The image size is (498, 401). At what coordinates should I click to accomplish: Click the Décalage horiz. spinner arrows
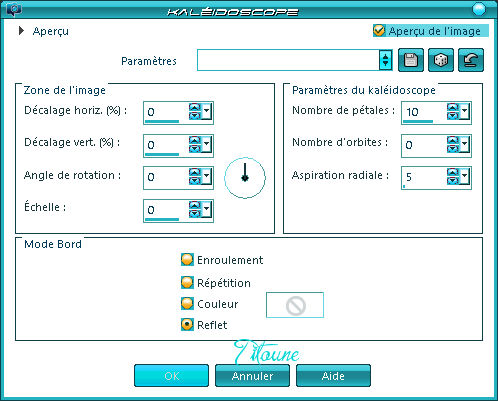[195, 111]
